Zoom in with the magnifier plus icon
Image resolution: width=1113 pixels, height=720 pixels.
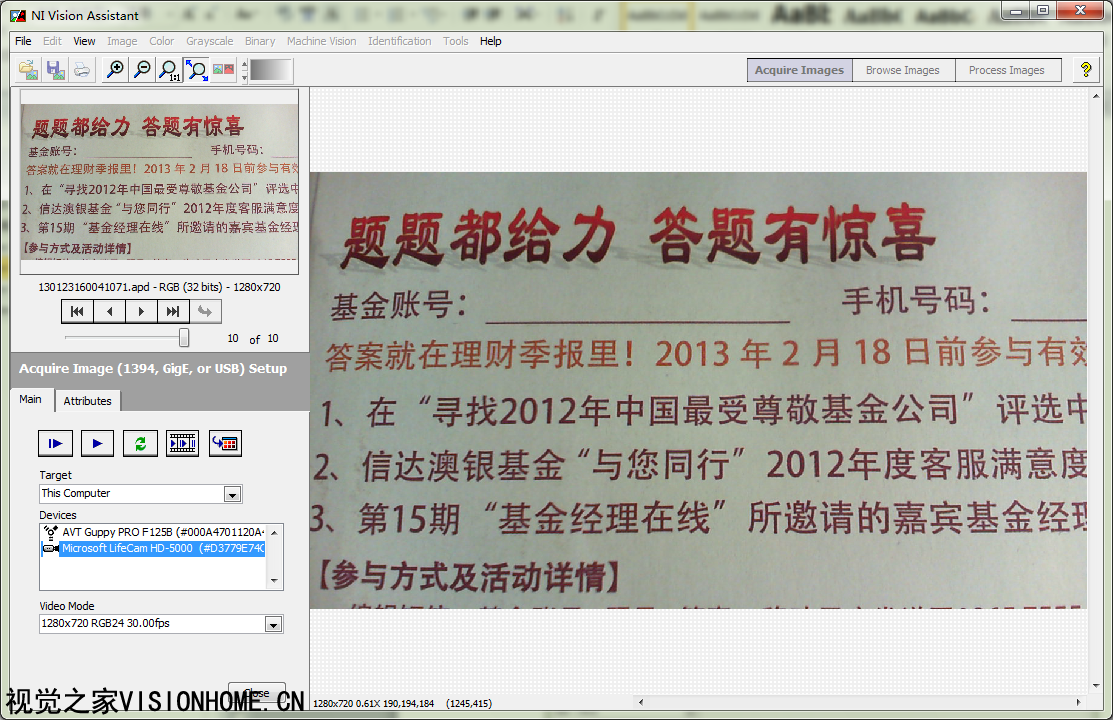(x=116, y=70)
